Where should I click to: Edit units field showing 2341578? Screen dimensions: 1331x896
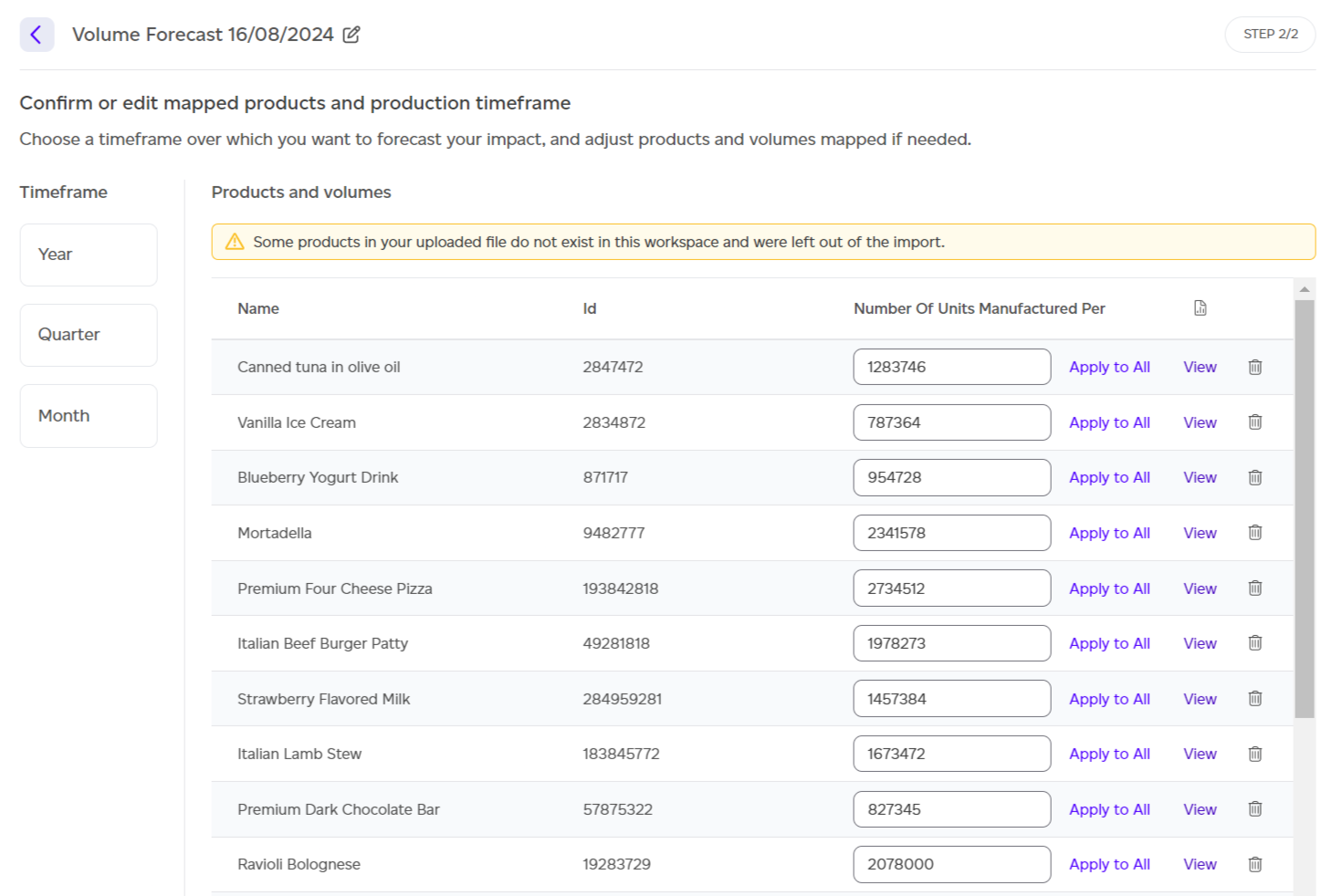coord(952,533)
